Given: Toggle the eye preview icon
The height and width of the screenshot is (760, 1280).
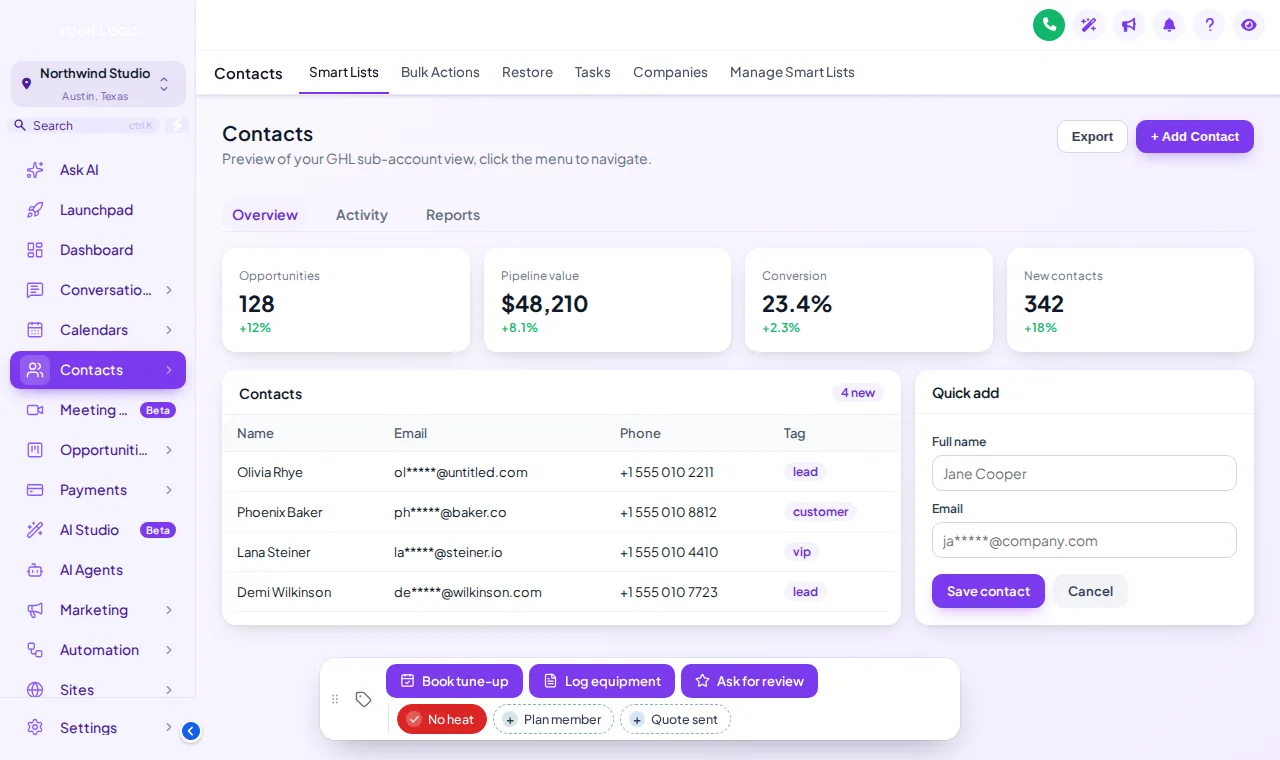Looking at the screenshot, I should tap(1248, 25).
